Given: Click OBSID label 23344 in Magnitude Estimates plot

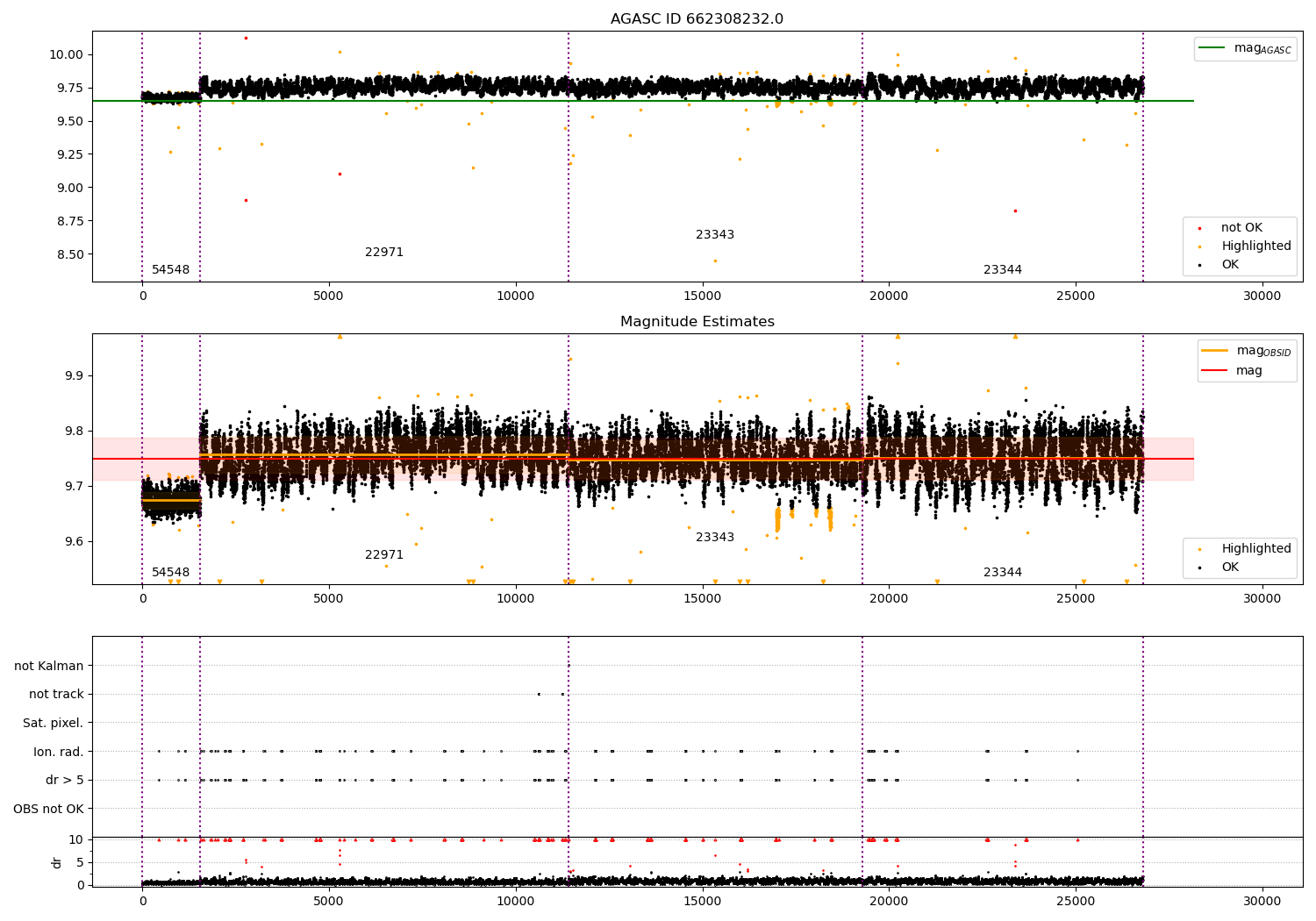Looking at the screenshot, I should tap(1003, 573).
